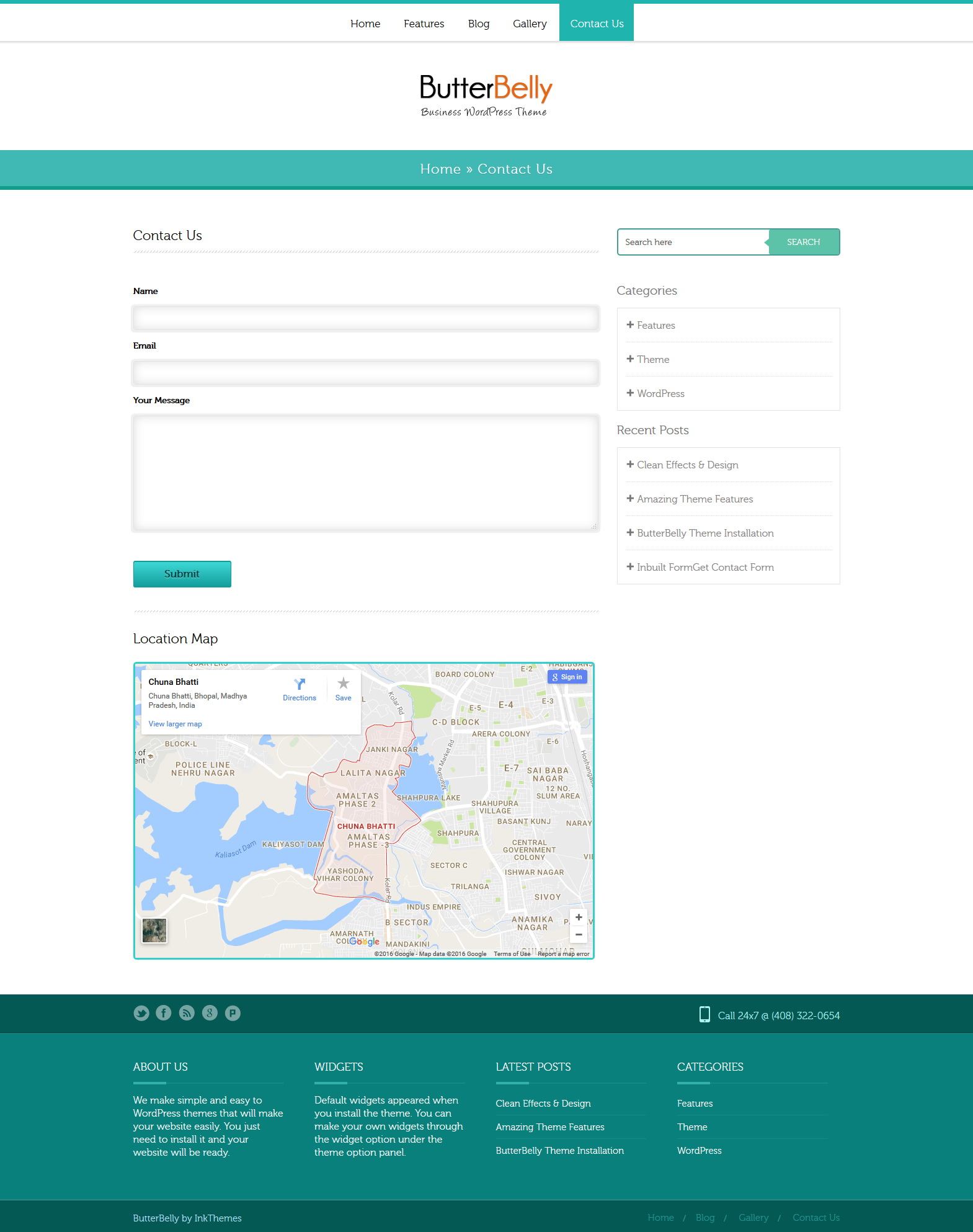The height and width of the screenshot is (1232, 973).
Task: Click Terms of Use on the map
Action: pos(512,954)
